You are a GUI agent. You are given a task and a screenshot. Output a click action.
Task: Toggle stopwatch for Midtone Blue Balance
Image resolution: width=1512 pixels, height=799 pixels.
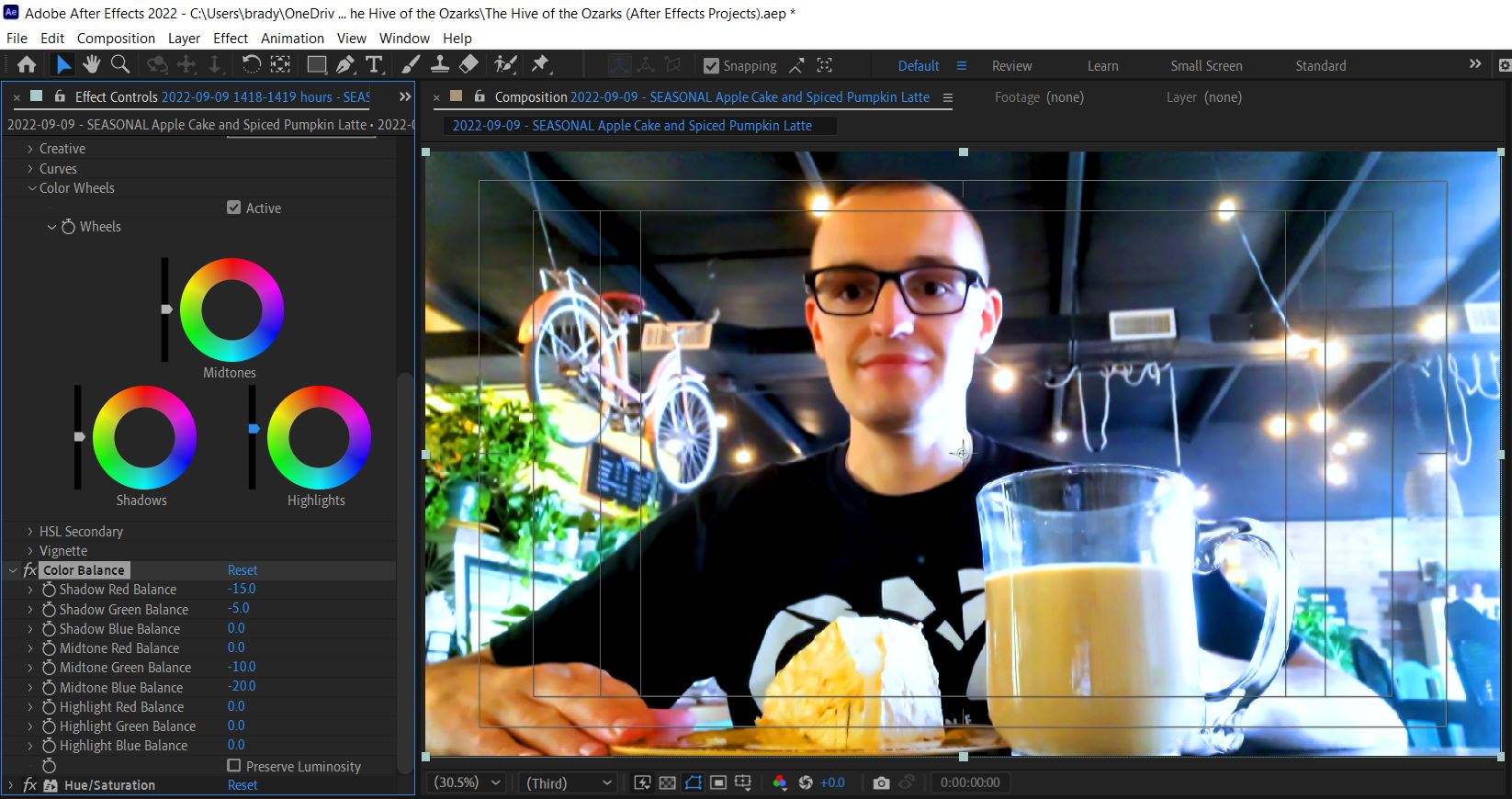click(50, 687)
